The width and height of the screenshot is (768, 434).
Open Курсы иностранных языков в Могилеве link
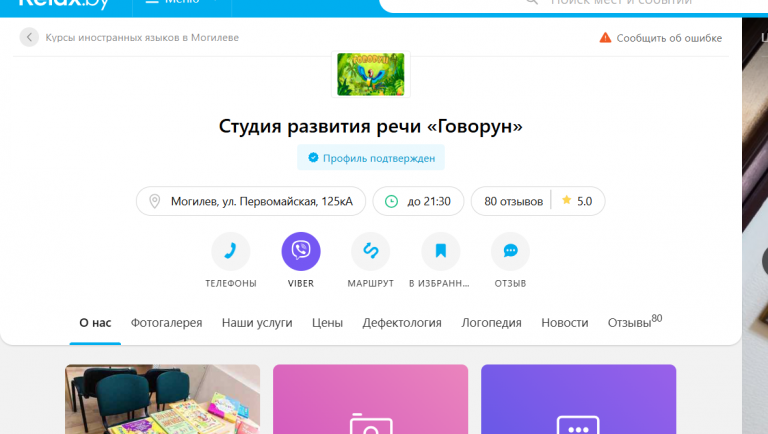142,38
